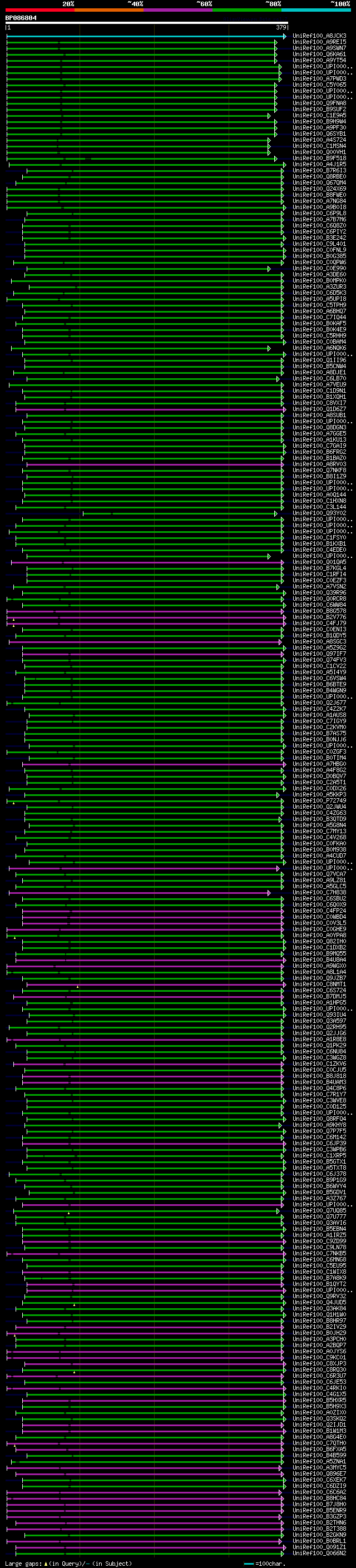Select purple hit UniRef100_A7HBG0
This screenshot has width=356, height=1568.
[x=319, y=764]
